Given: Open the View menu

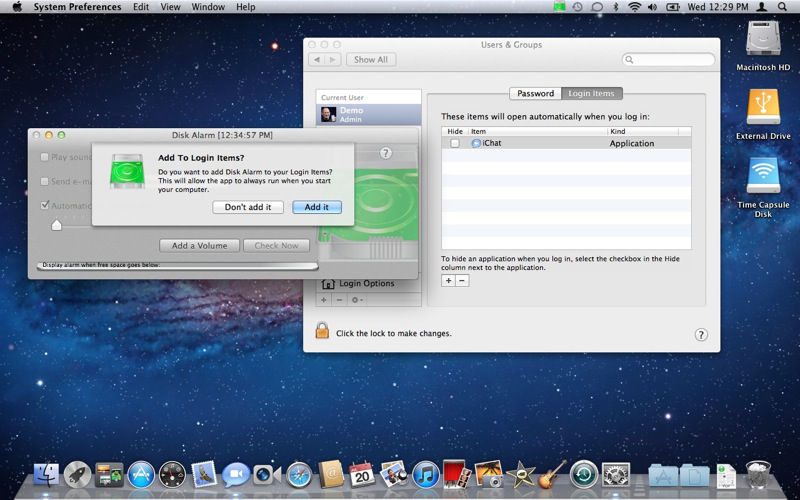Looking at the screenshot, I should 170,7.
